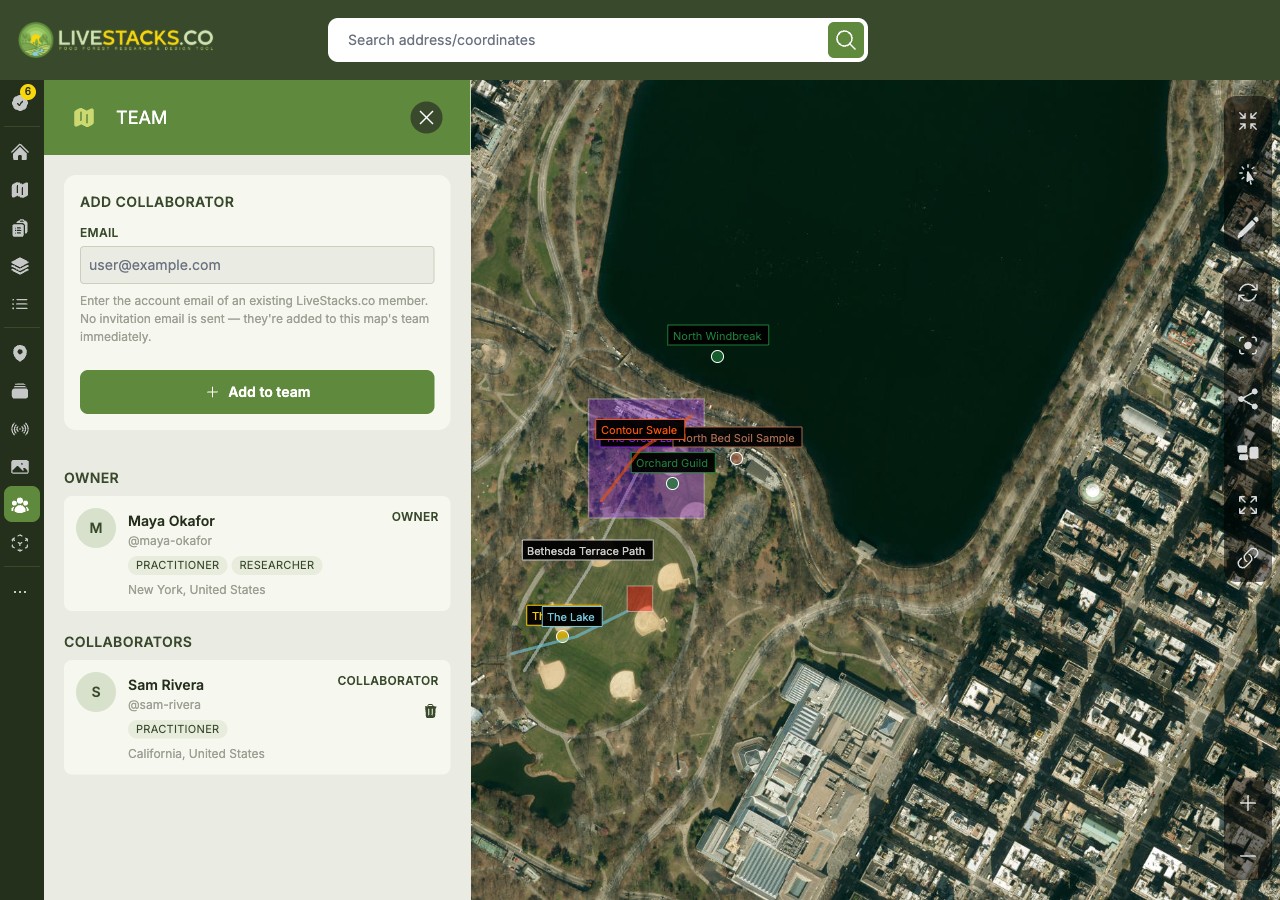1280x900 pixels.
Task: Open the broadcast signal sidebar icon
Action: [x=20, y=429]
